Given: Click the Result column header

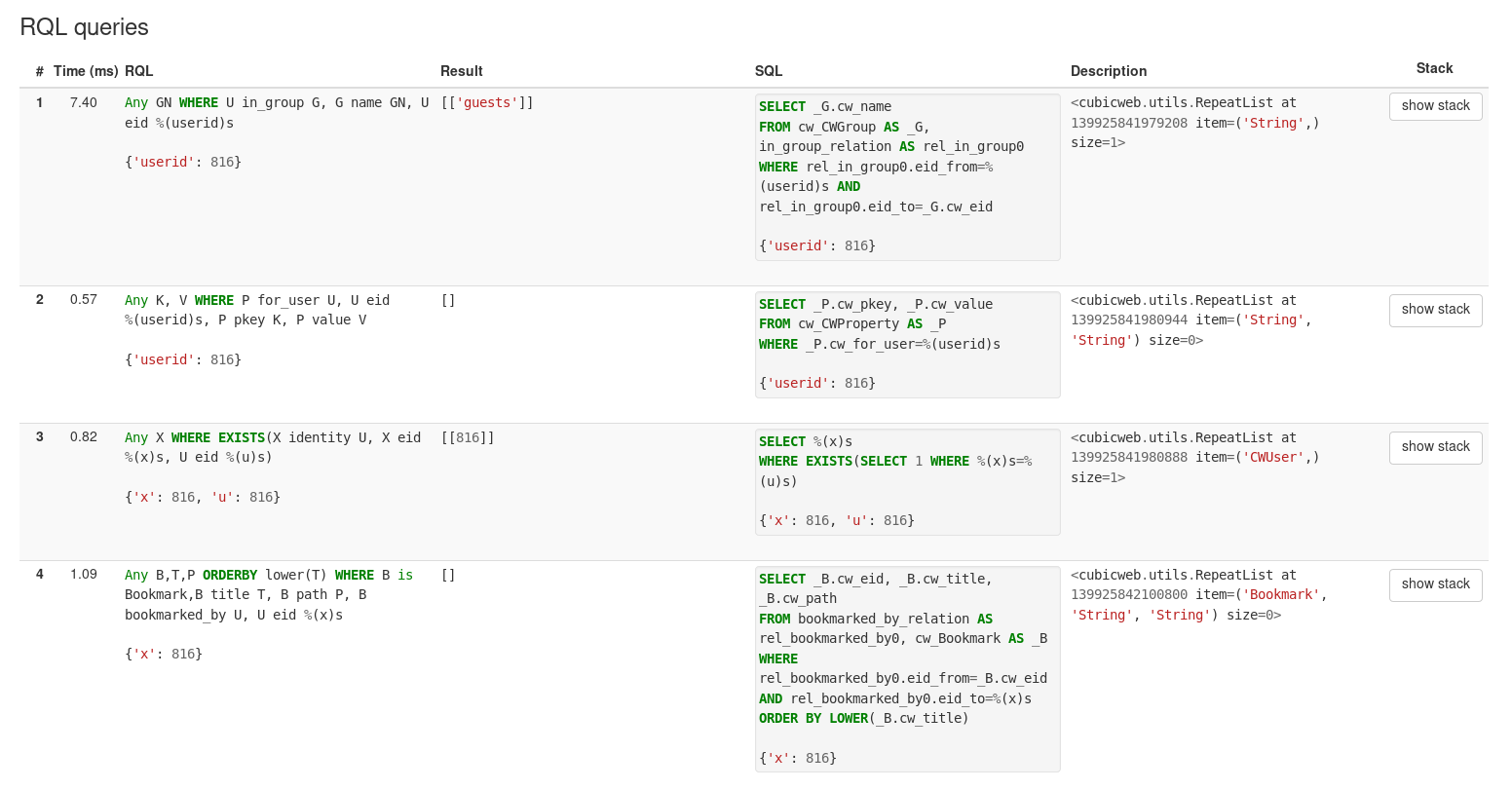Looking at the screenshot, I should click(462, 71).
